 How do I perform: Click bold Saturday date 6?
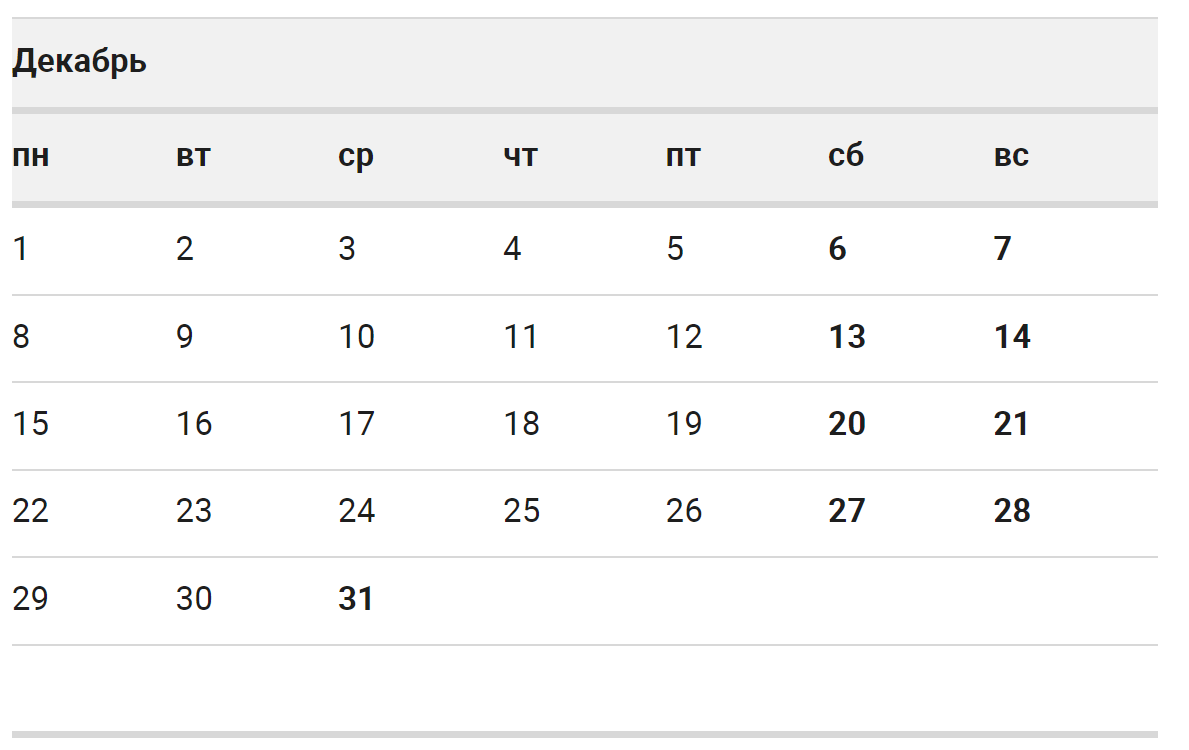(x=838, y=249)
